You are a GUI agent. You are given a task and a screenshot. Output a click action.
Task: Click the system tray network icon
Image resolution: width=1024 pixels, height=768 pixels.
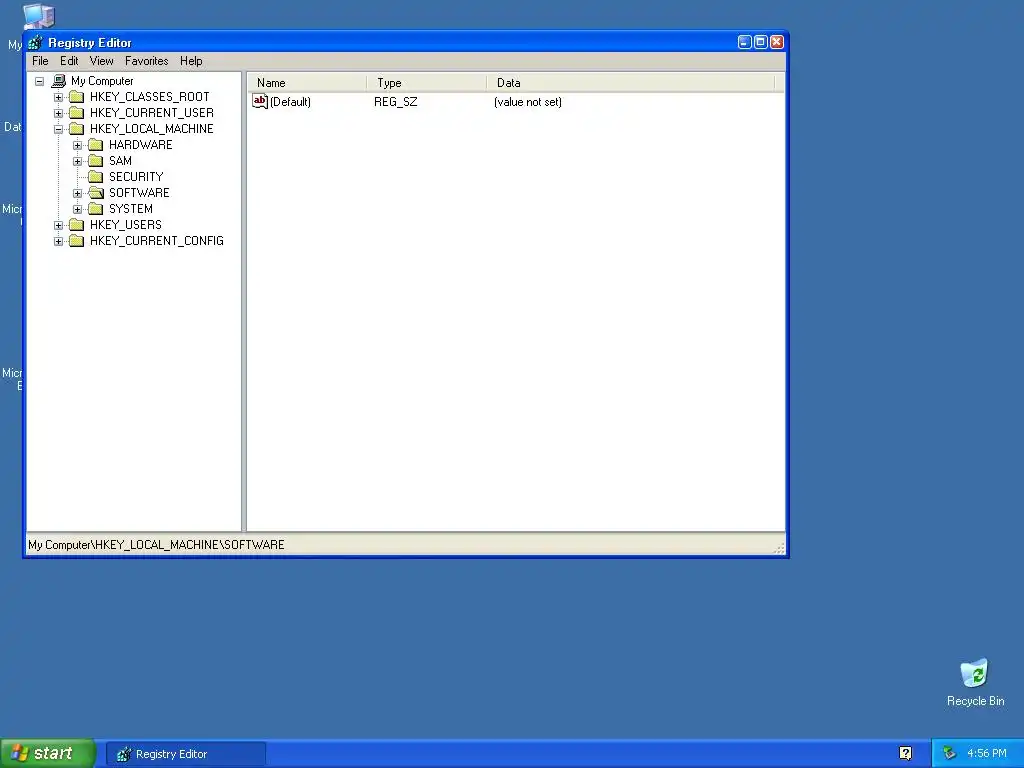tap(949, 754)
